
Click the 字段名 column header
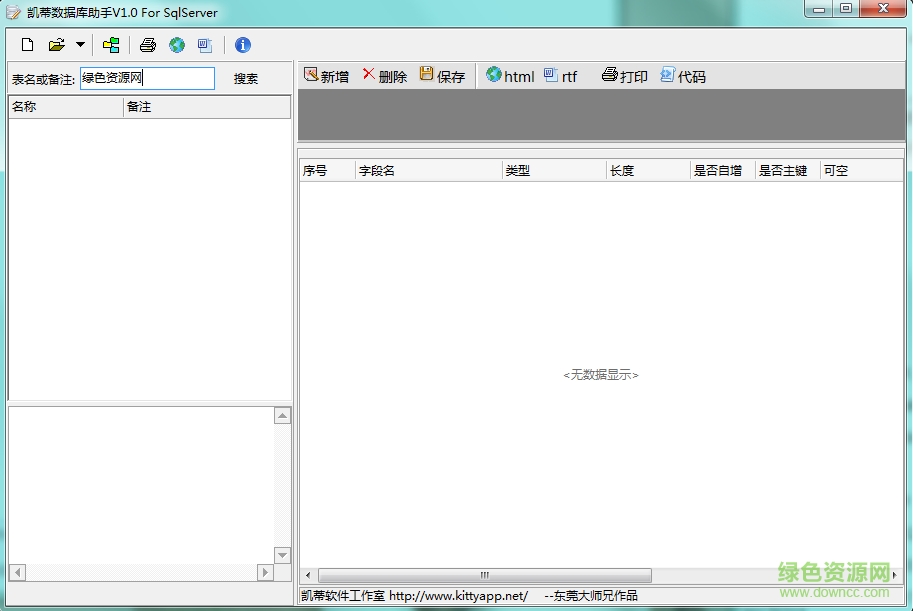pyautogui.click(x=427, y=170)
